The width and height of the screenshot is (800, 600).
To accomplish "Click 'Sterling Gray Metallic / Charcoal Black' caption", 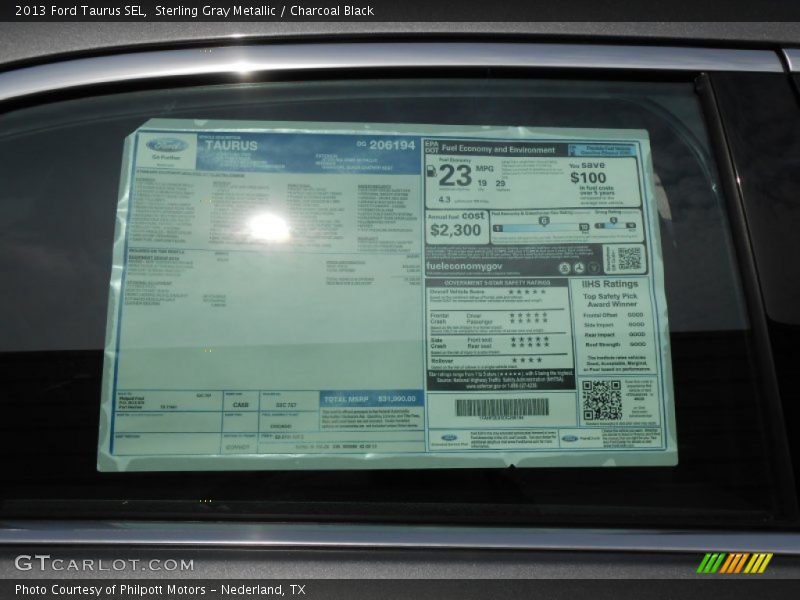I will [264, 11].
